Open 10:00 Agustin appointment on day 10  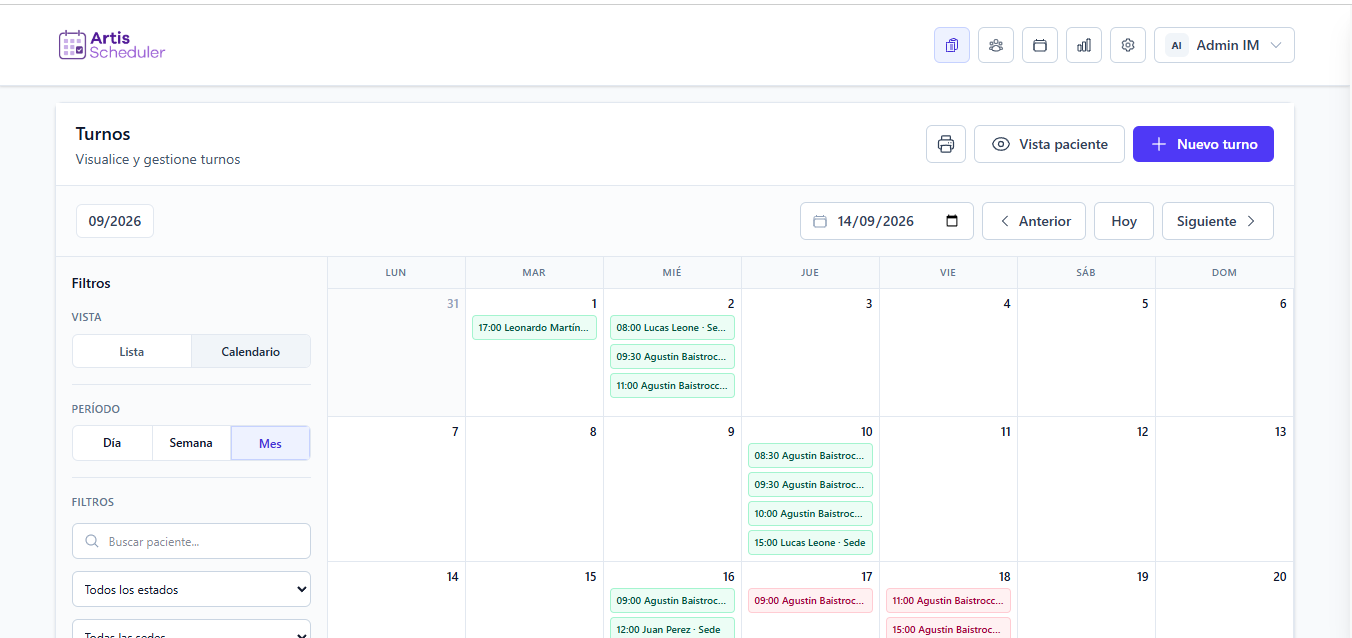pyautogui.click(x=810, y=513)
